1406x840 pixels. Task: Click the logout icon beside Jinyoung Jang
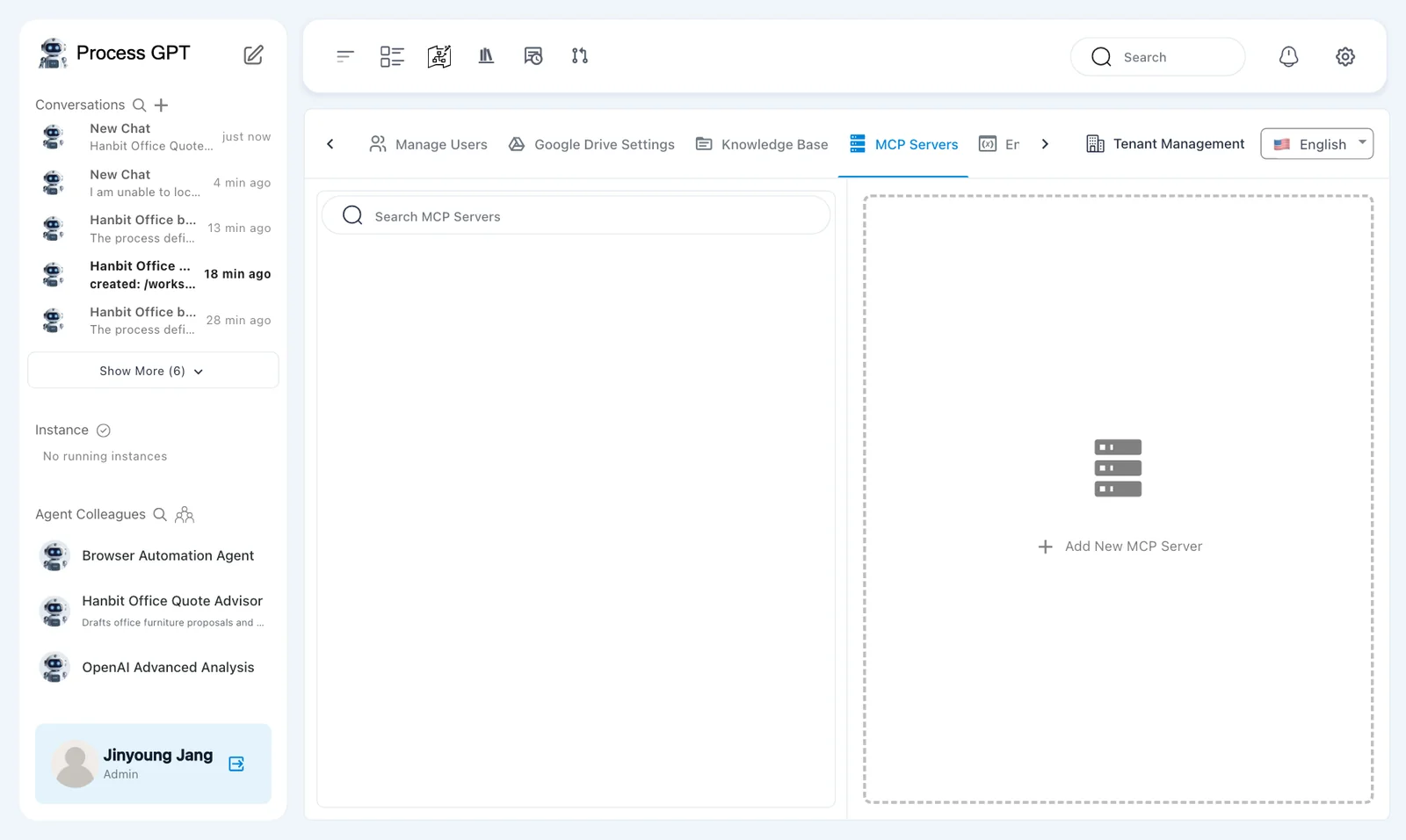pyautogui.click(x=236, y=764)
